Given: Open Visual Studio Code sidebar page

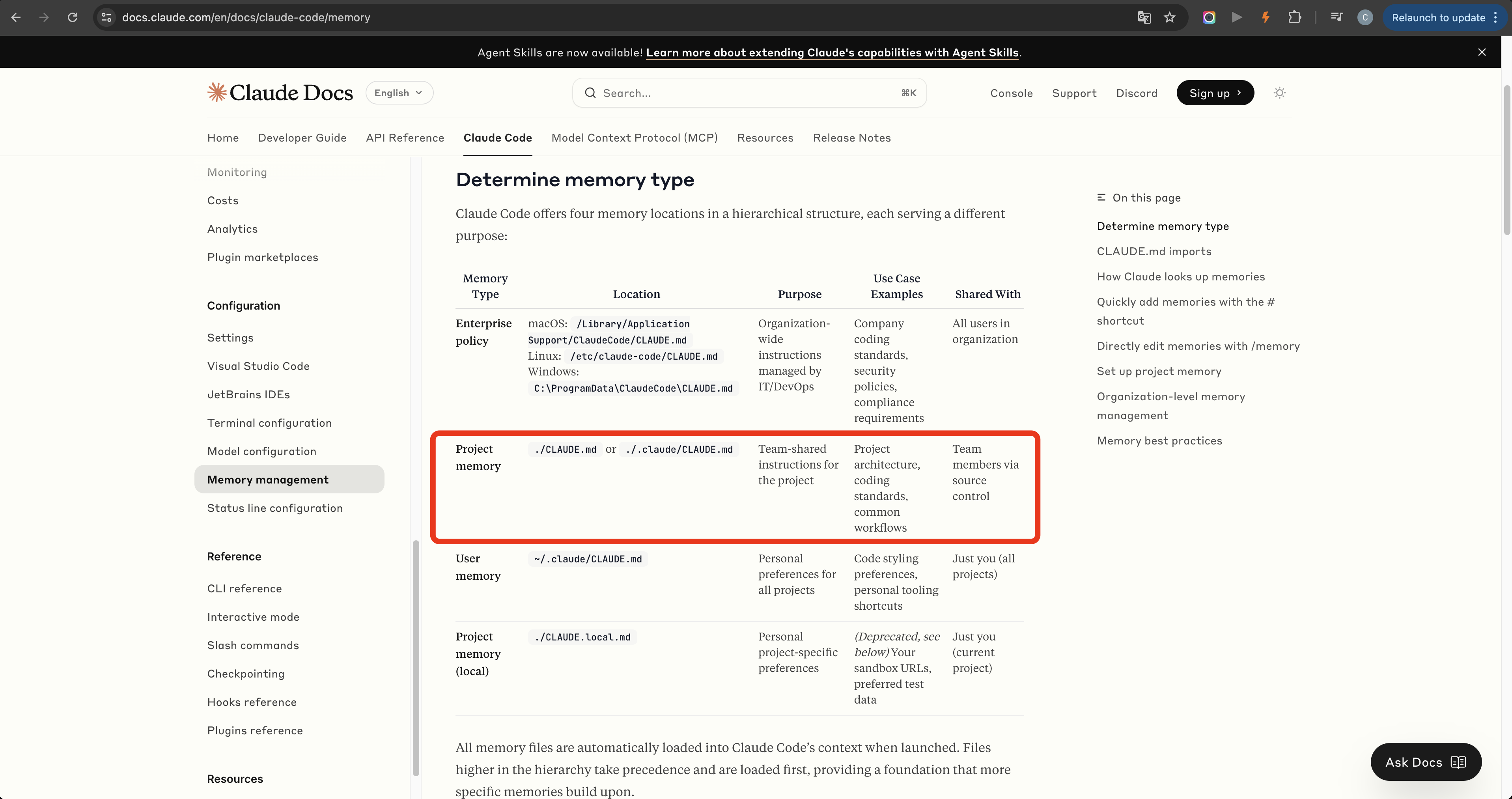Looking at the screenshot, I should click(258, 366).
